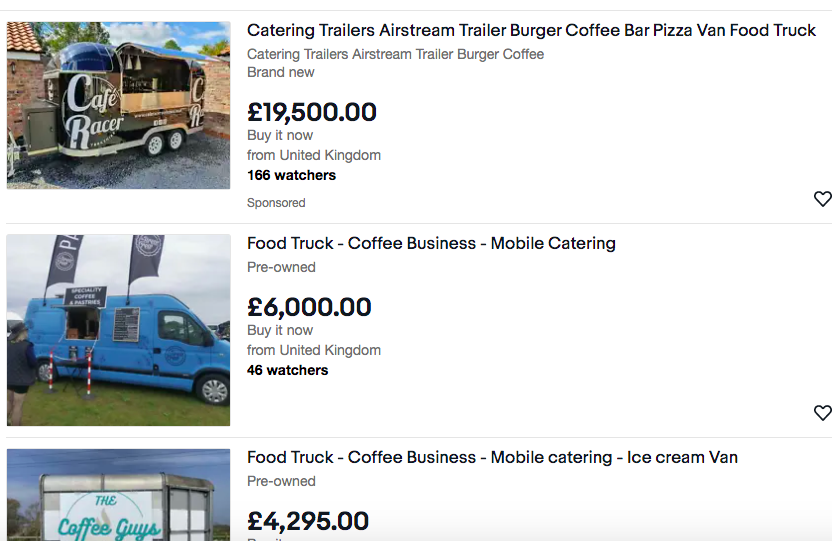832x541 pixels.
Task: Click the 166 watchers text
Action: (x=291, y=175)
